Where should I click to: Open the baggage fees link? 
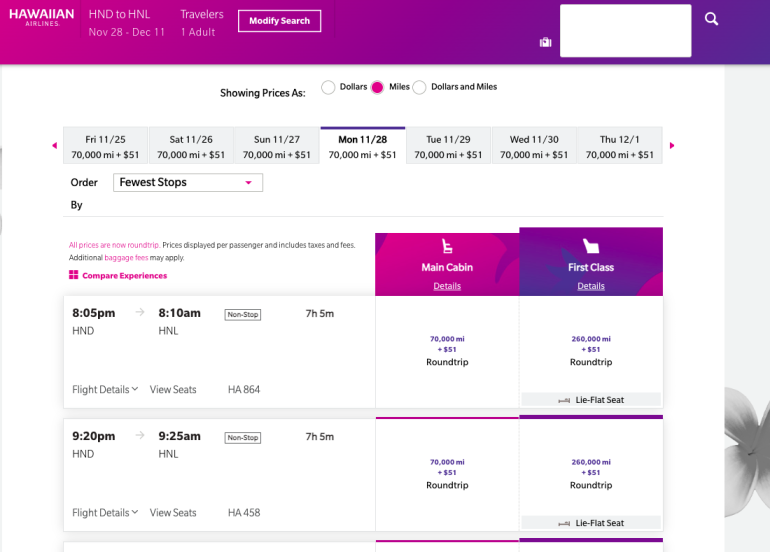128,257
